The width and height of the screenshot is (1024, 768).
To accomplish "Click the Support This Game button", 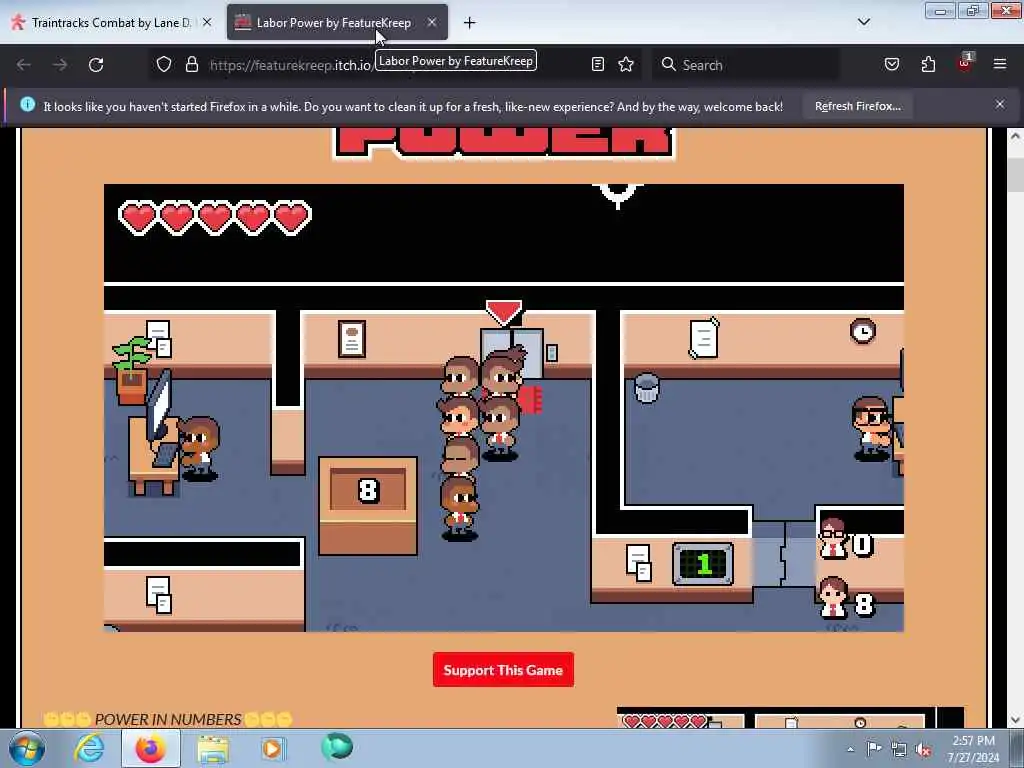I will (x=503, y=669).
